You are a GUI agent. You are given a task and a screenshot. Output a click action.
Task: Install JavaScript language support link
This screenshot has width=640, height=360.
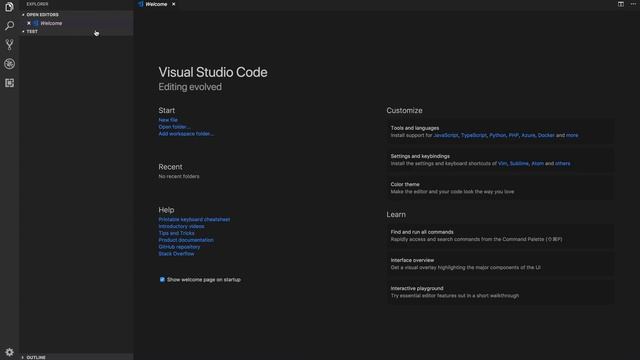446,136
